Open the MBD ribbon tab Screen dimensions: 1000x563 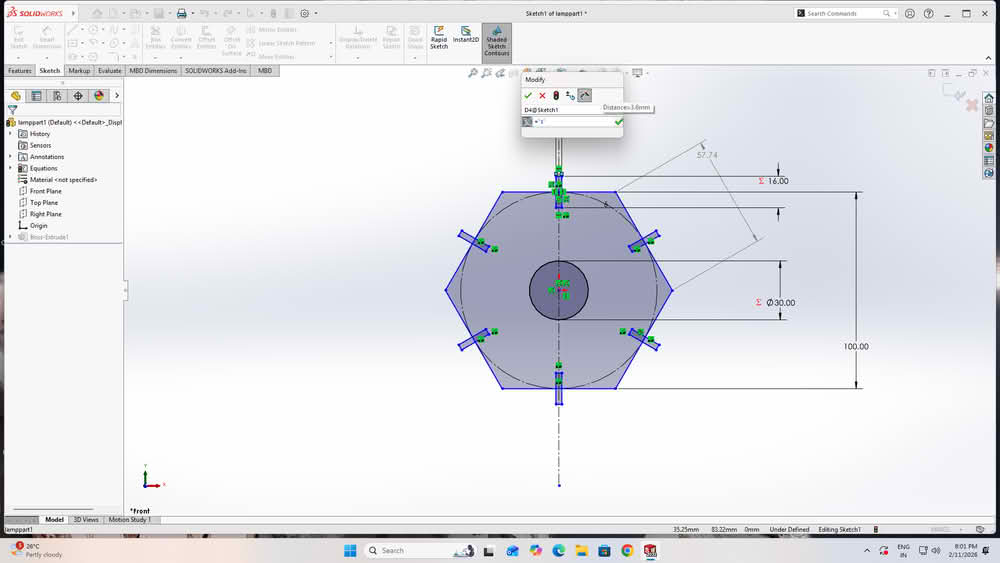pyautogui.click(x=265, y=71)
